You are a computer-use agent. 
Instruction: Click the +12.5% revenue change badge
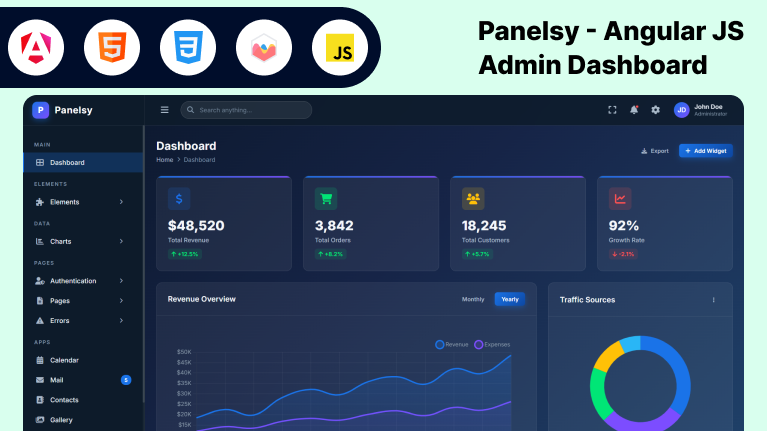click(x=185, y=254)
